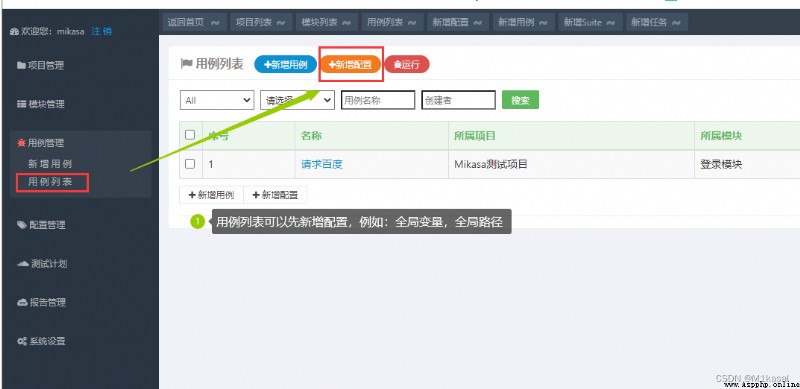
Task: Click the 配置管理 tags icon
Action: (x=22, y=225)
